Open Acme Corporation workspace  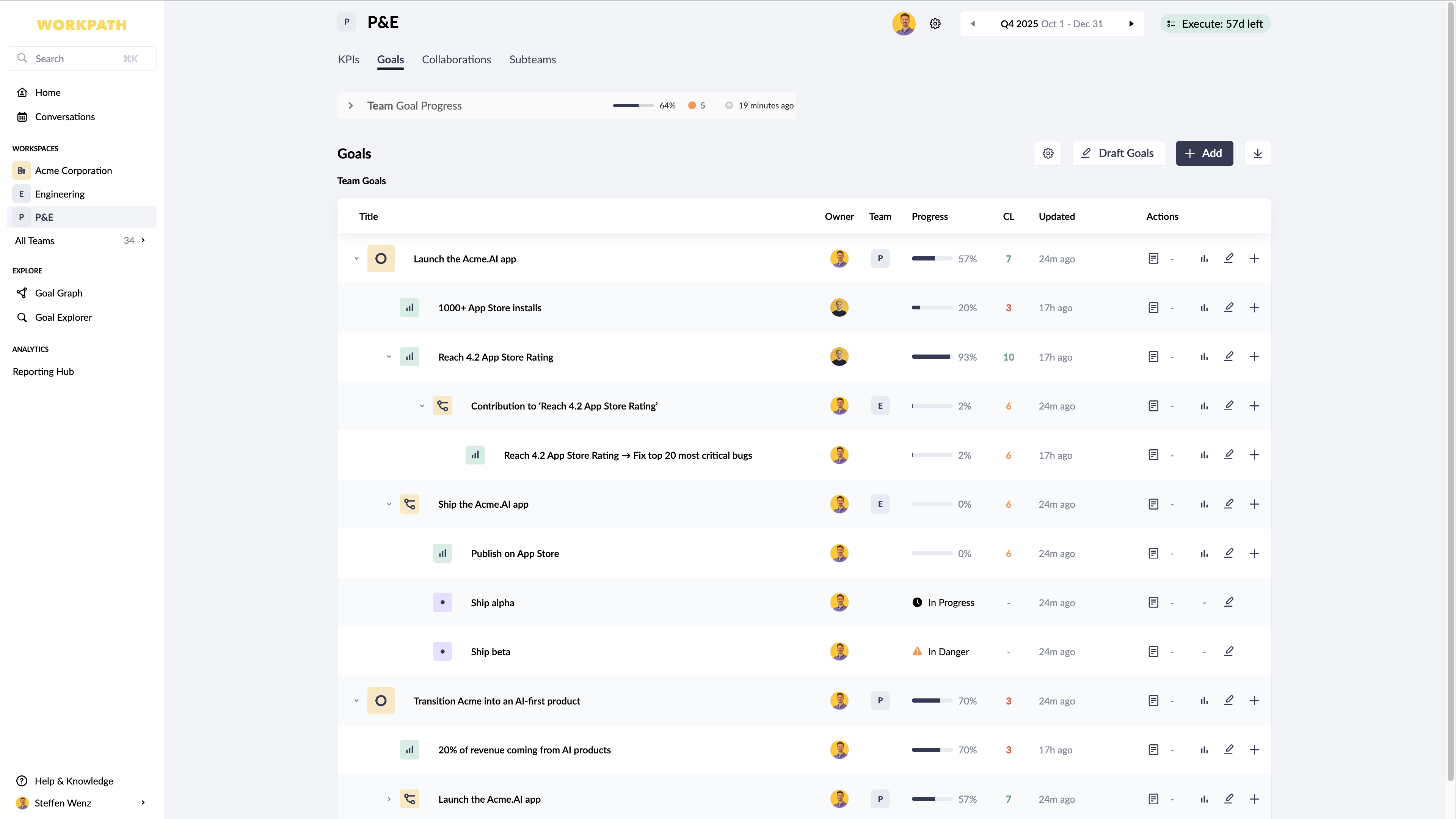[x=82, y=170]
